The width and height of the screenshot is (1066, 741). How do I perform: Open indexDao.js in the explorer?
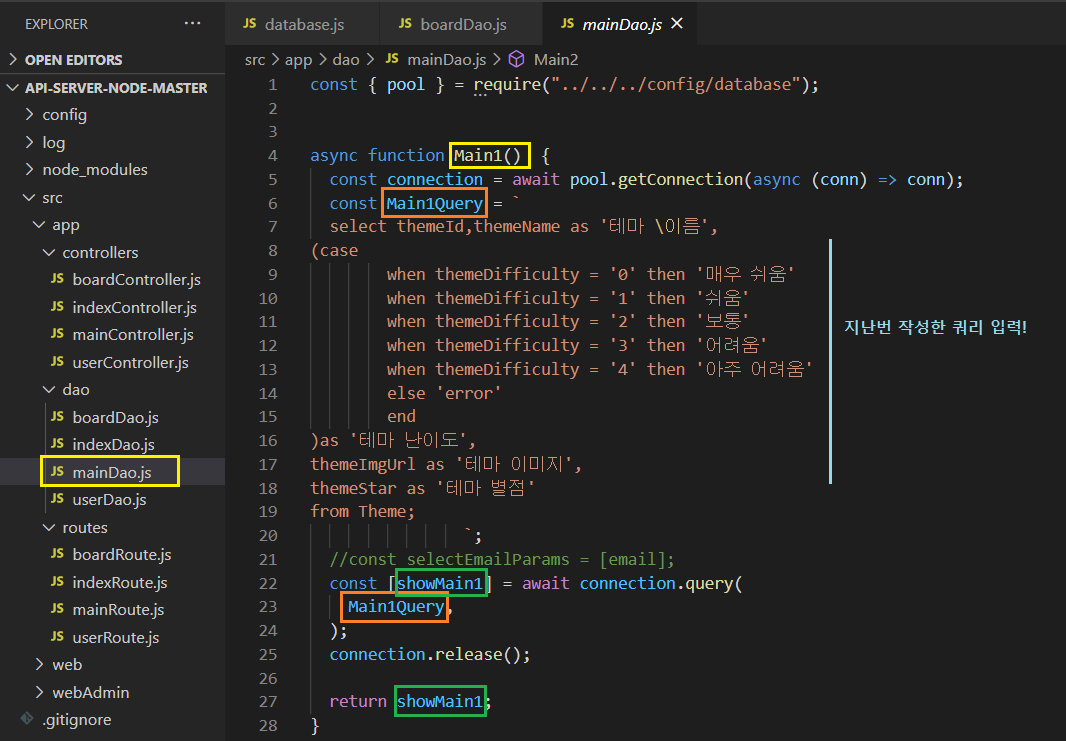click(112, 445)
